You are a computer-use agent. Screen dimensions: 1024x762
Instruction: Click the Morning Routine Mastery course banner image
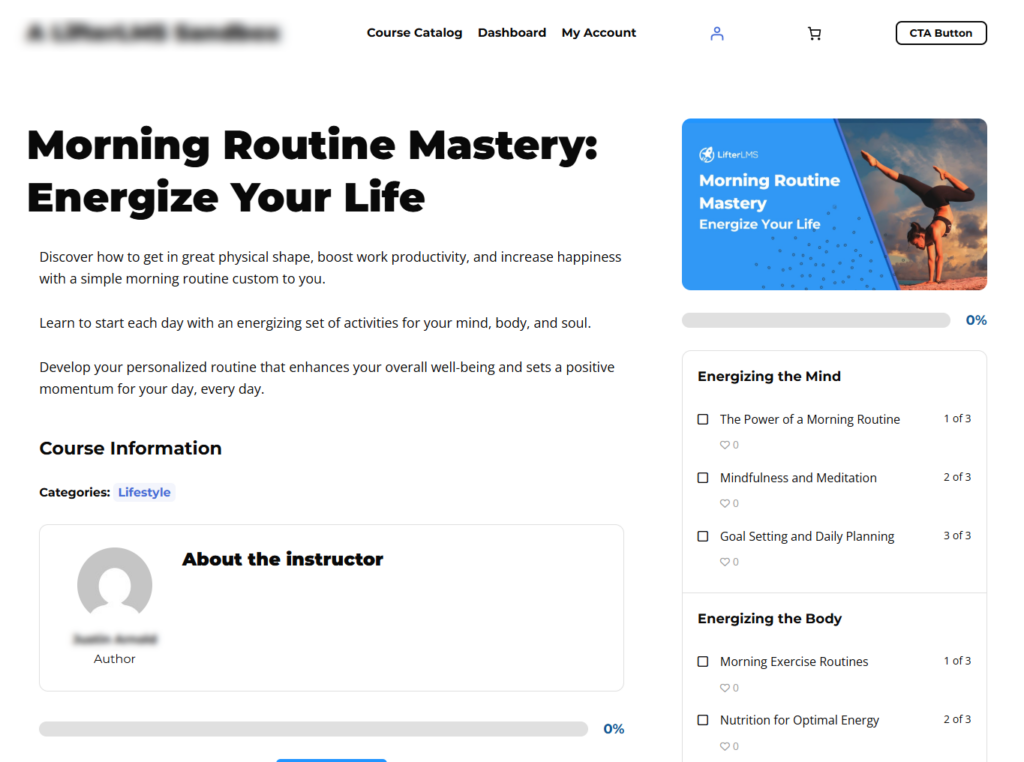pos(834,204)
